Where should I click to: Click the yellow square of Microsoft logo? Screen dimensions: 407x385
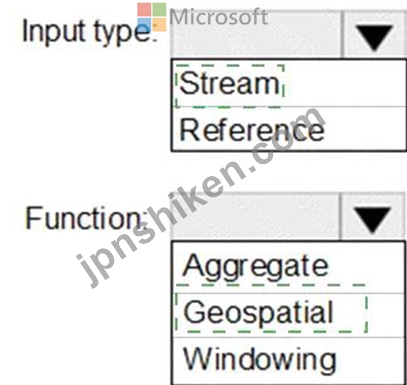tap(159, 25)
